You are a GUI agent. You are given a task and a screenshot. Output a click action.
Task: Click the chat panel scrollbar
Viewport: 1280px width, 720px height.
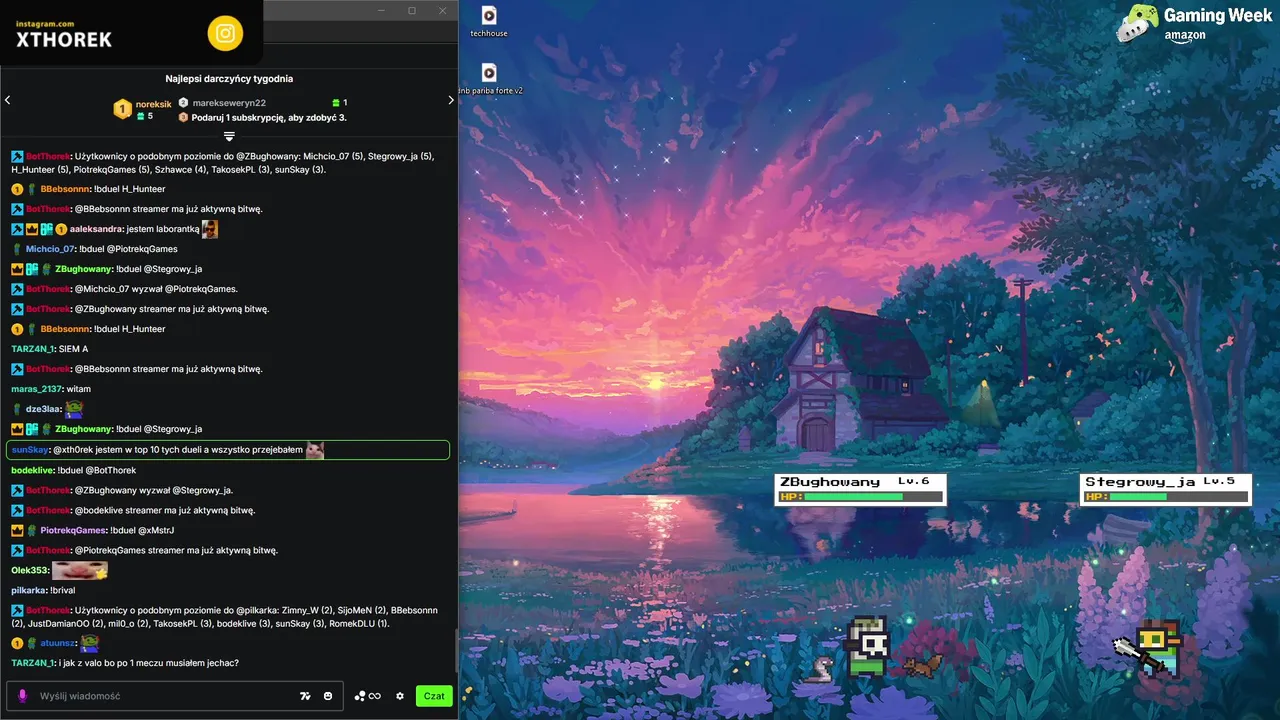click(x=456, y=651)
